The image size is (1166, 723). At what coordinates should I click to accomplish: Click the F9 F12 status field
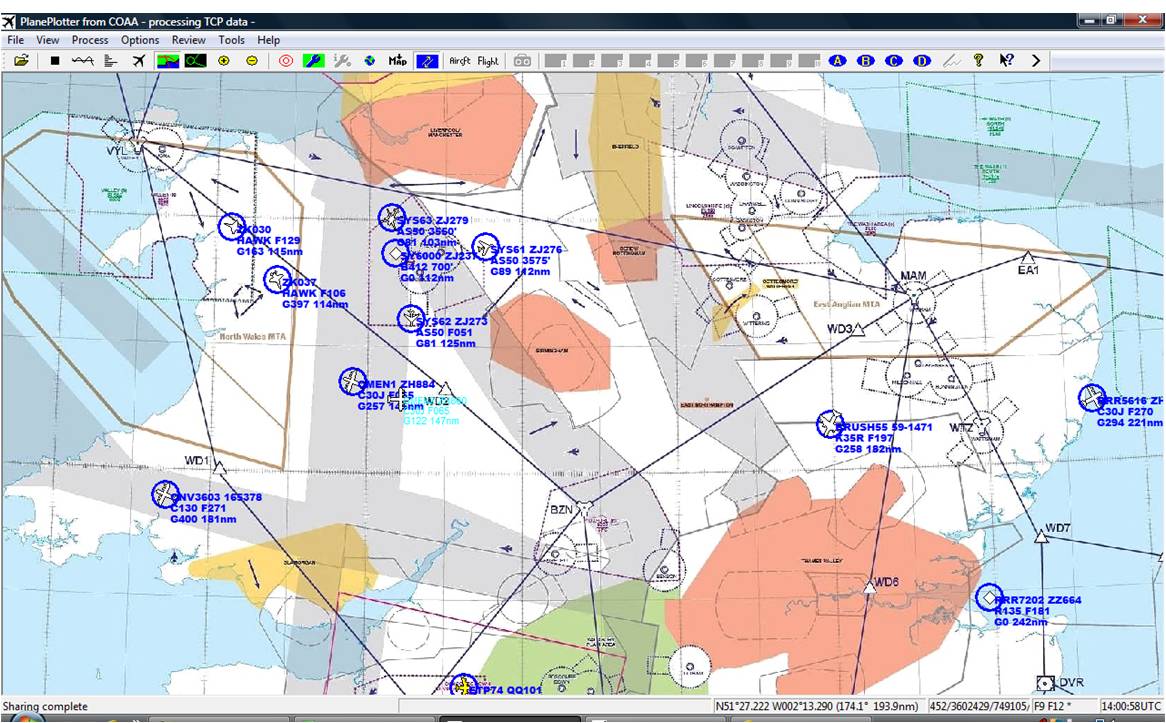point(1052,706)
